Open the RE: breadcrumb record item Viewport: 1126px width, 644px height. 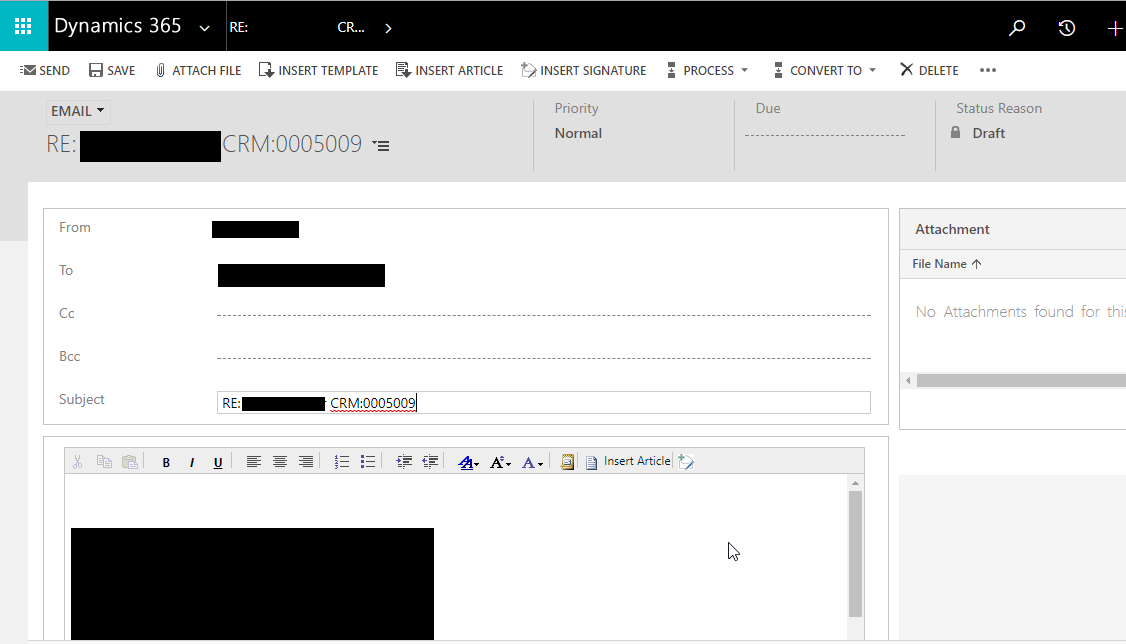297,27
